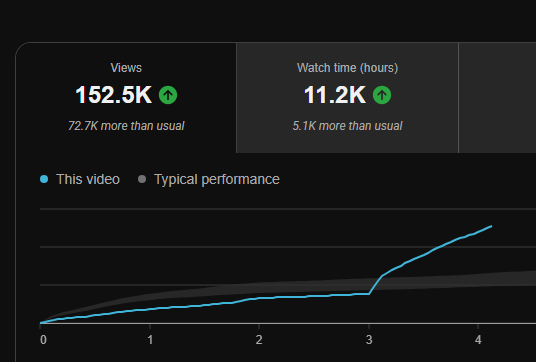Screen dimensions: 536x362
Task: Click the end point of the blue video line
Action: pyautogui.click(x=491, y=226)
